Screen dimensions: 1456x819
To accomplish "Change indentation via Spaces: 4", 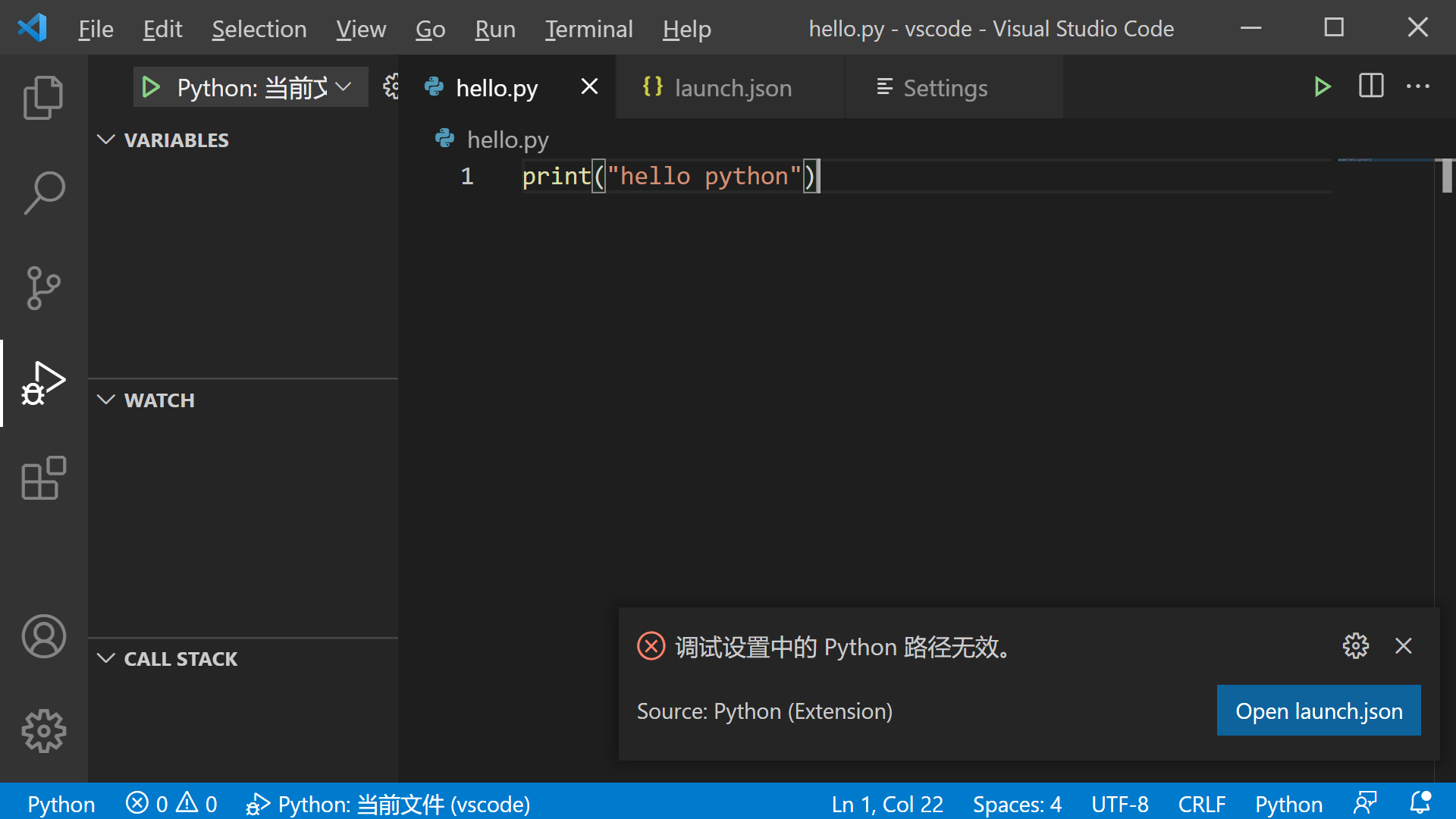I will tap(1017, 803).
